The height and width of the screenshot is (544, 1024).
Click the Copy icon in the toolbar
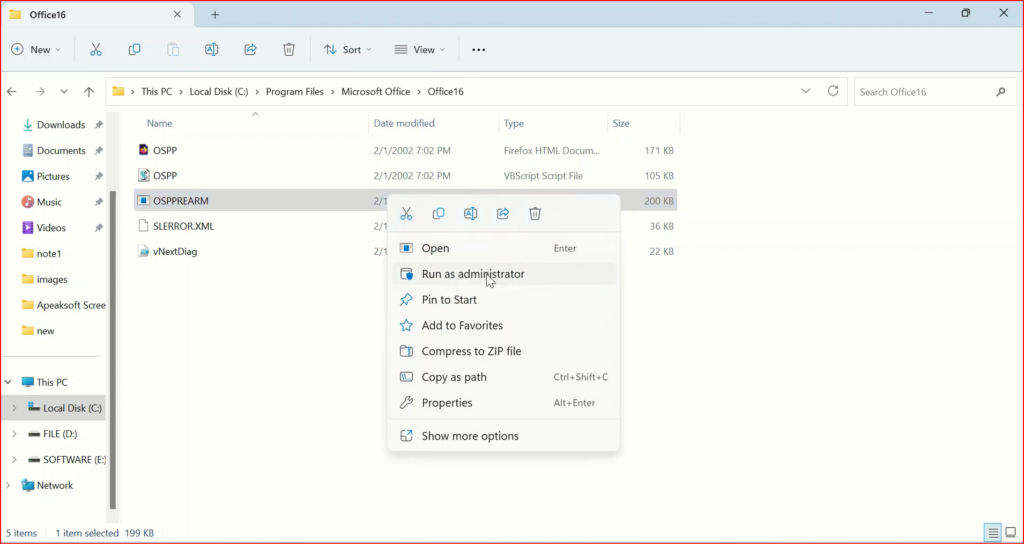135,50
